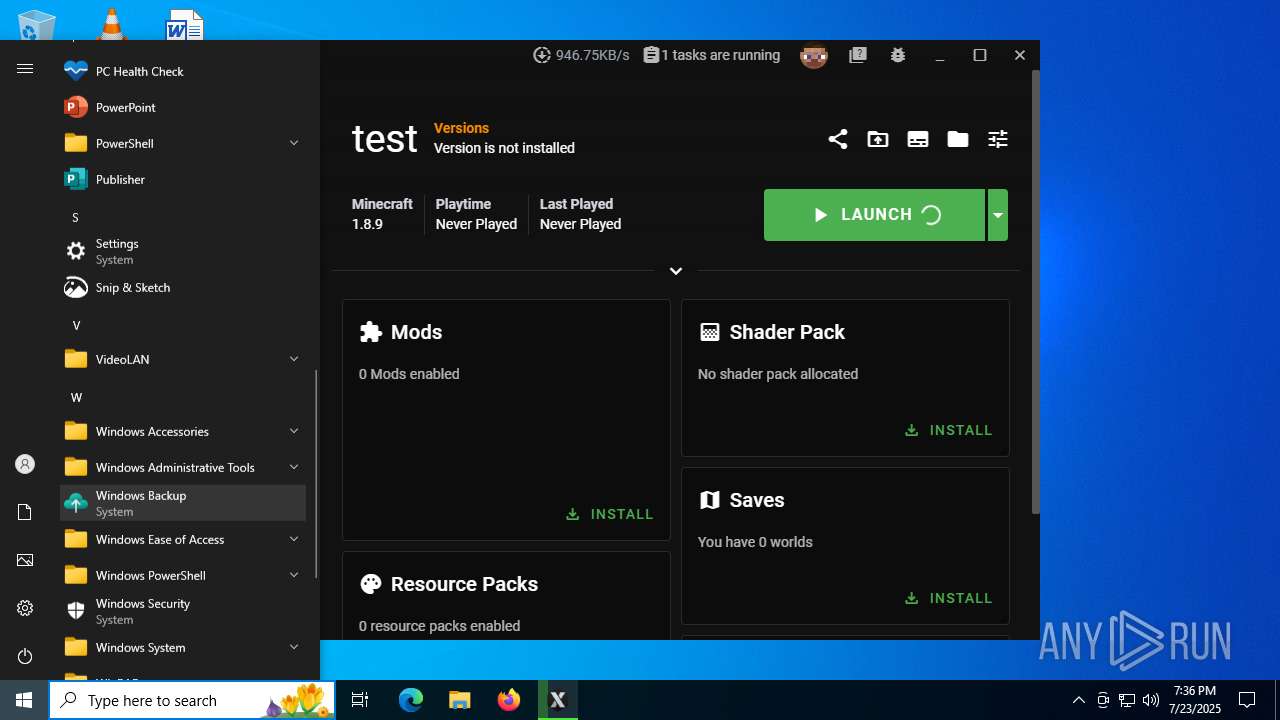Click the Word document desktop icon
The image size is (1280, 720).
185,25
